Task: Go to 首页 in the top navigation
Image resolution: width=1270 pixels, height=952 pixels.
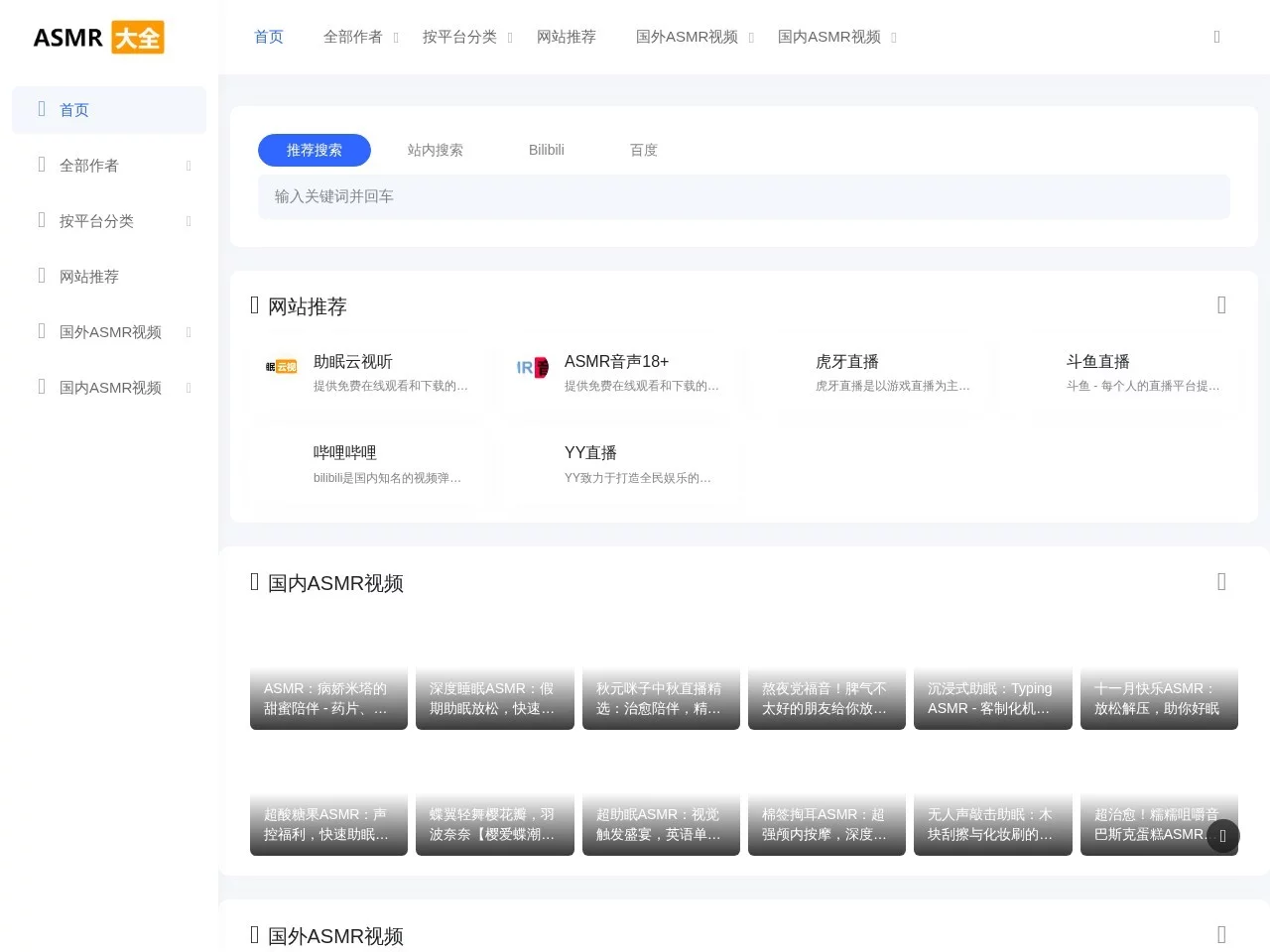Action: (x=269, y=37)
